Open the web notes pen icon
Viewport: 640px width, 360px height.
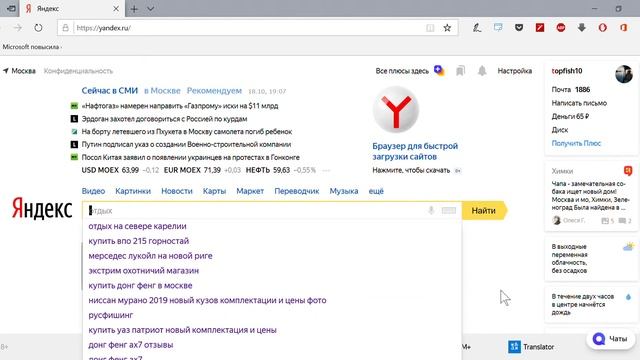point(477,28)
